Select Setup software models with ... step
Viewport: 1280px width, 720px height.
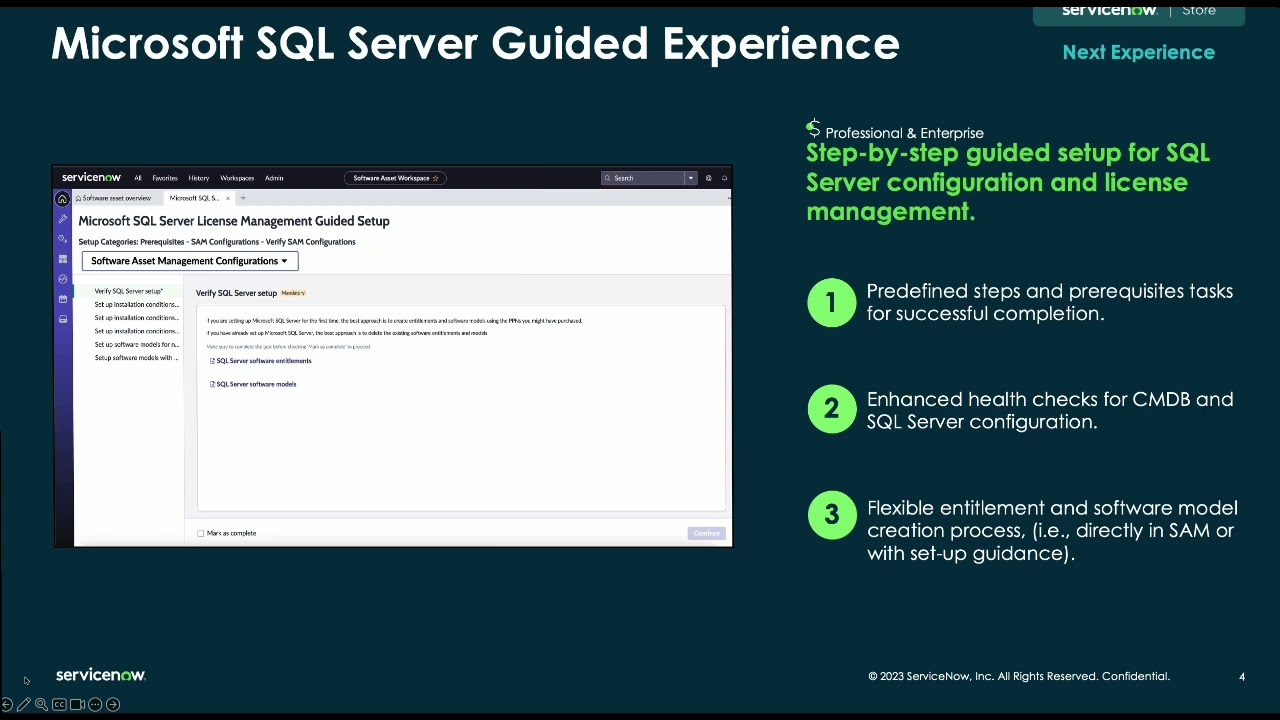pos(137,358)
